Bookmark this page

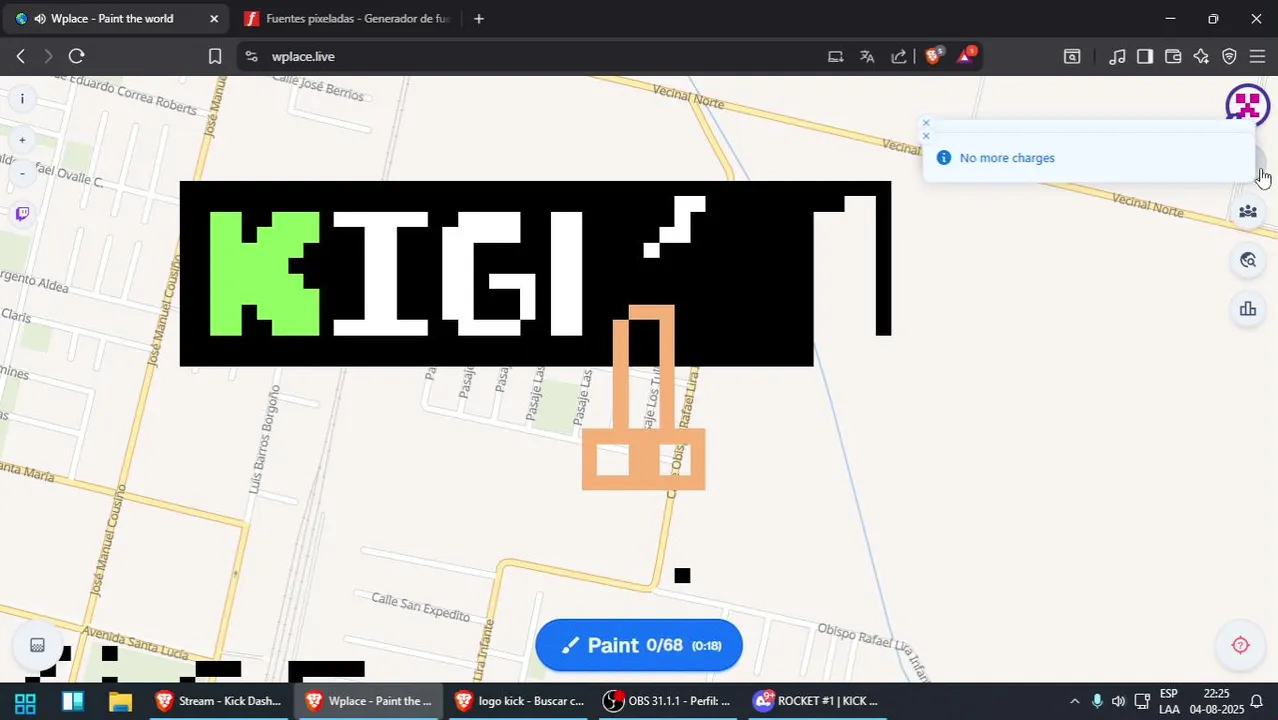pyautogui.click(x=214, y=56)
